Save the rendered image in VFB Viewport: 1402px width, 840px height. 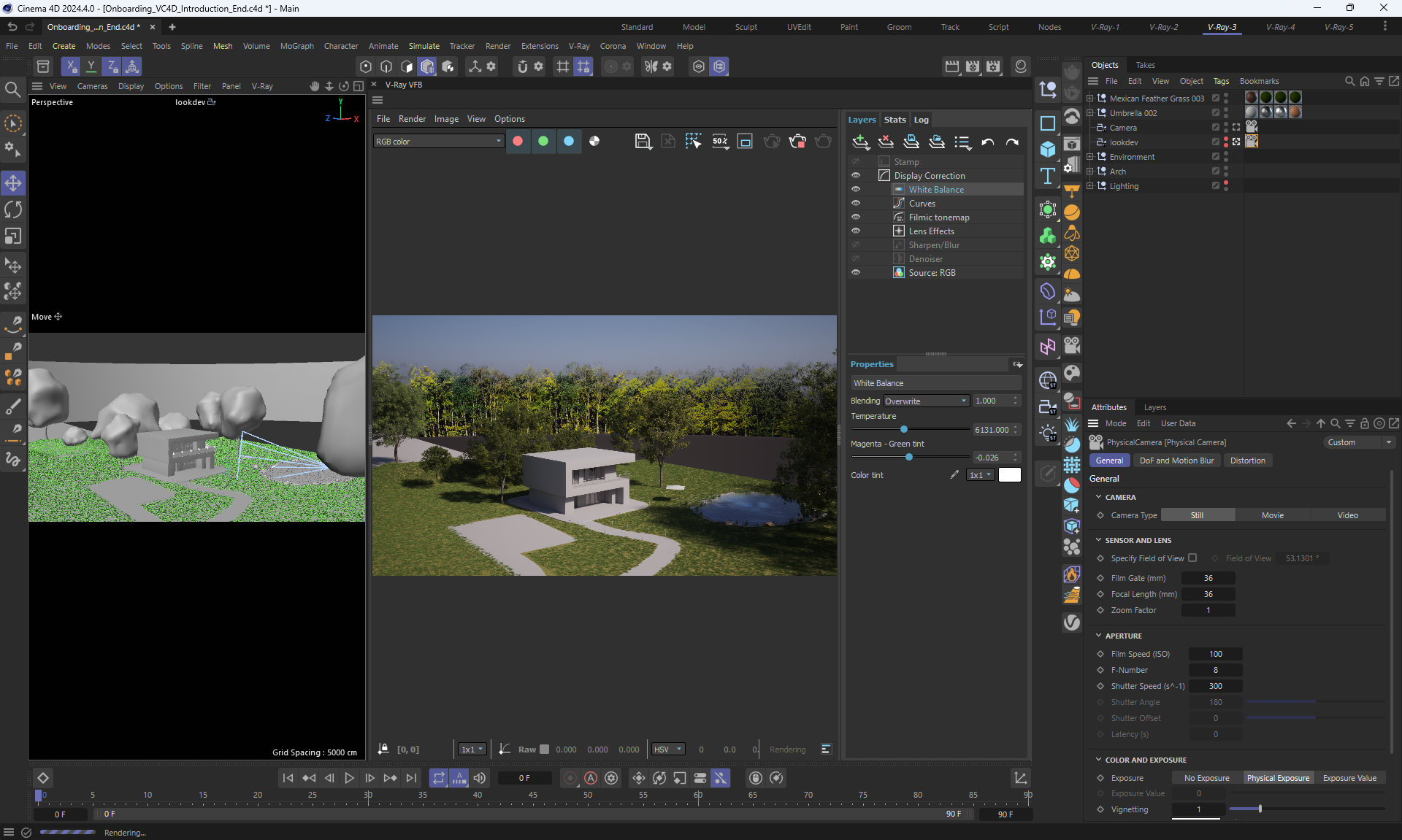click(x=643, y=142)
